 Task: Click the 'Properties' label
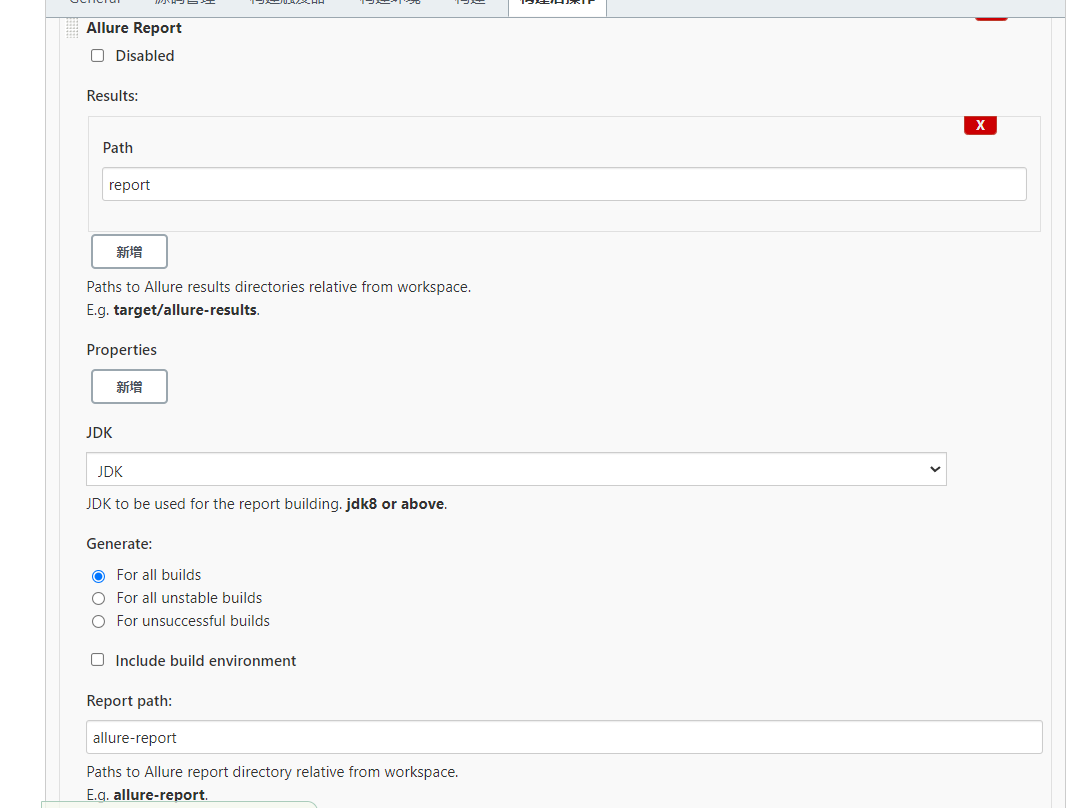[x=121, y=350]
